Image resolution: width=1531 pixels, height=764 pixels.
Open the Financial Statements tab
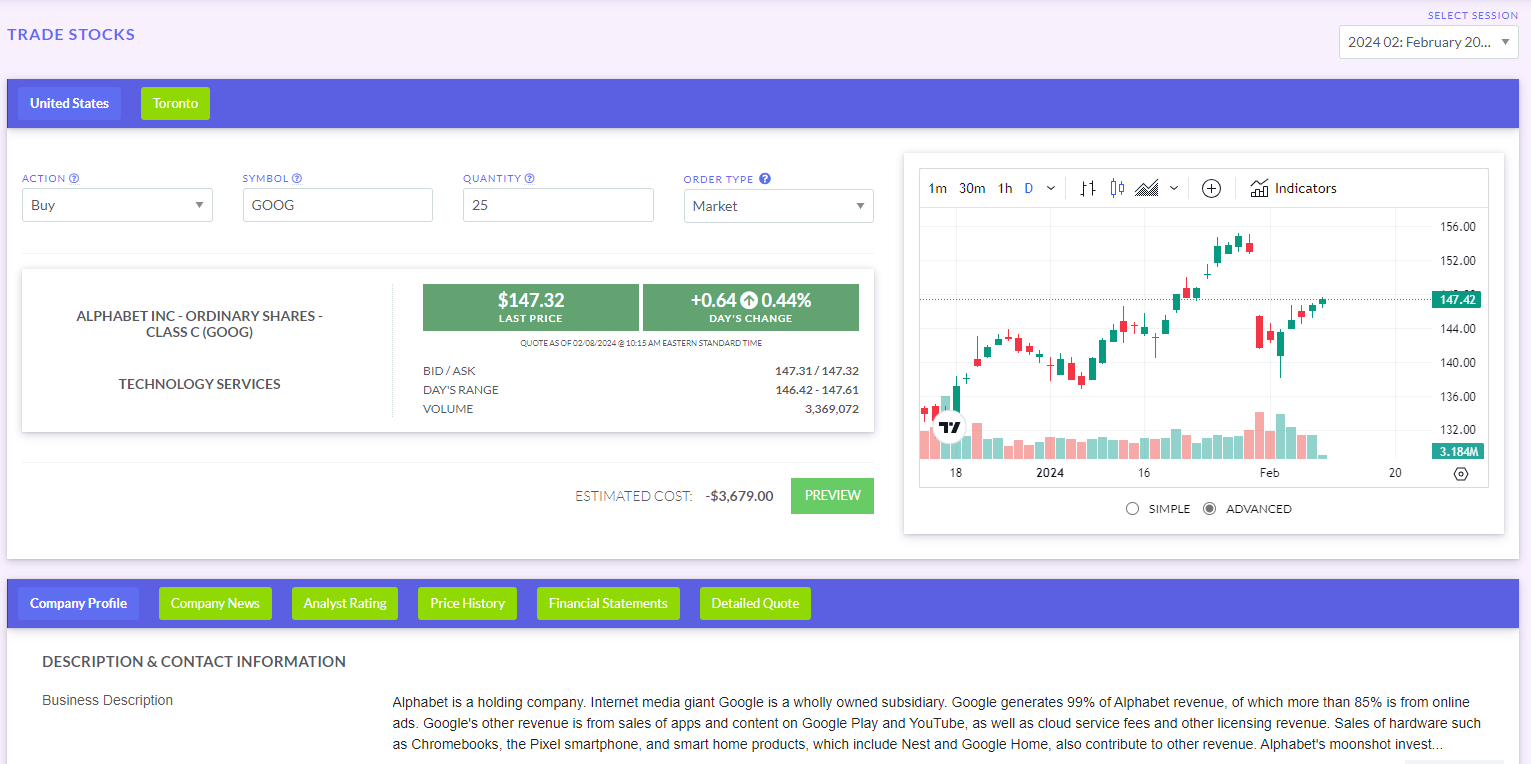tap(608, 603)
